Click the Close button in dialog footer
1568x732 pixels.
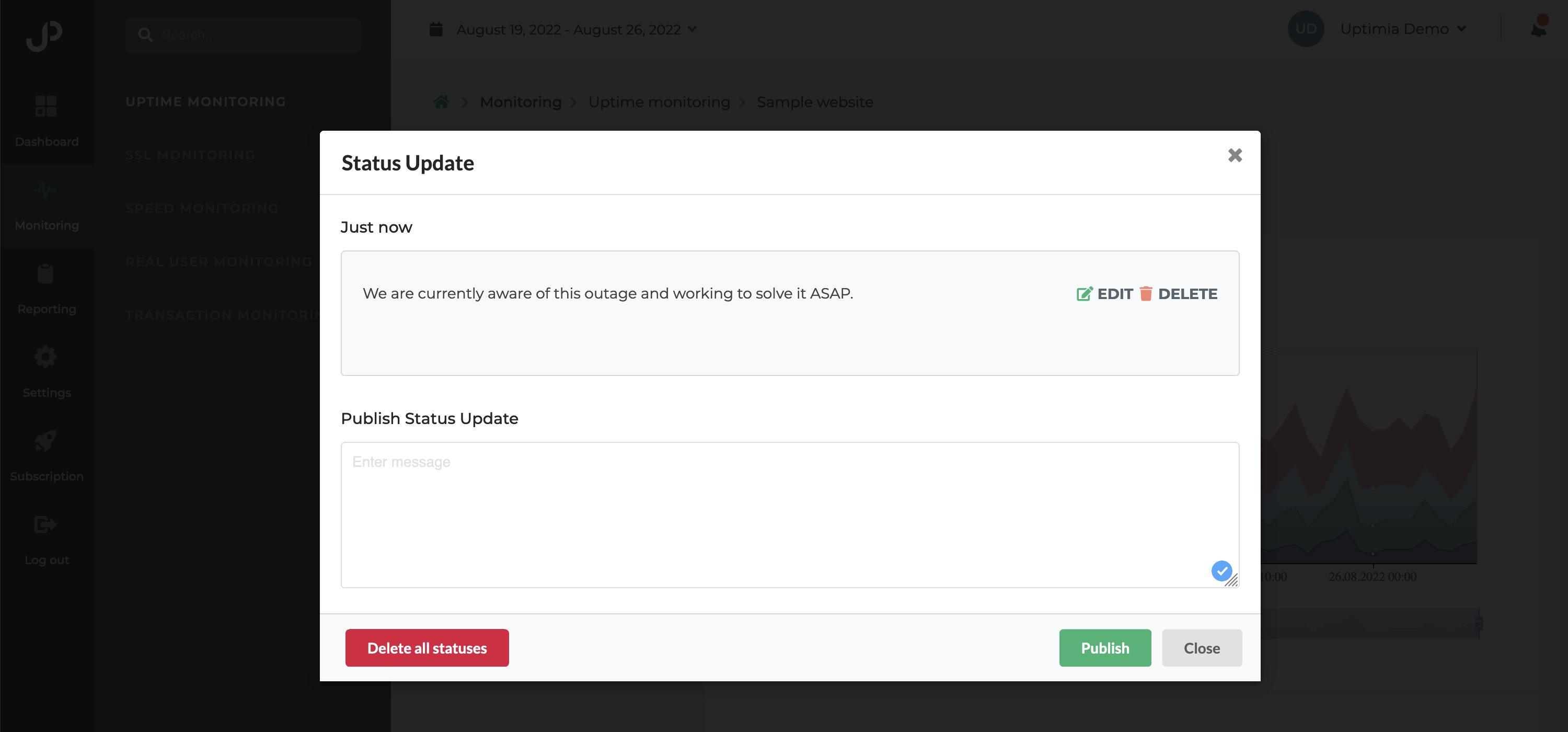[x=1202, y=648]
